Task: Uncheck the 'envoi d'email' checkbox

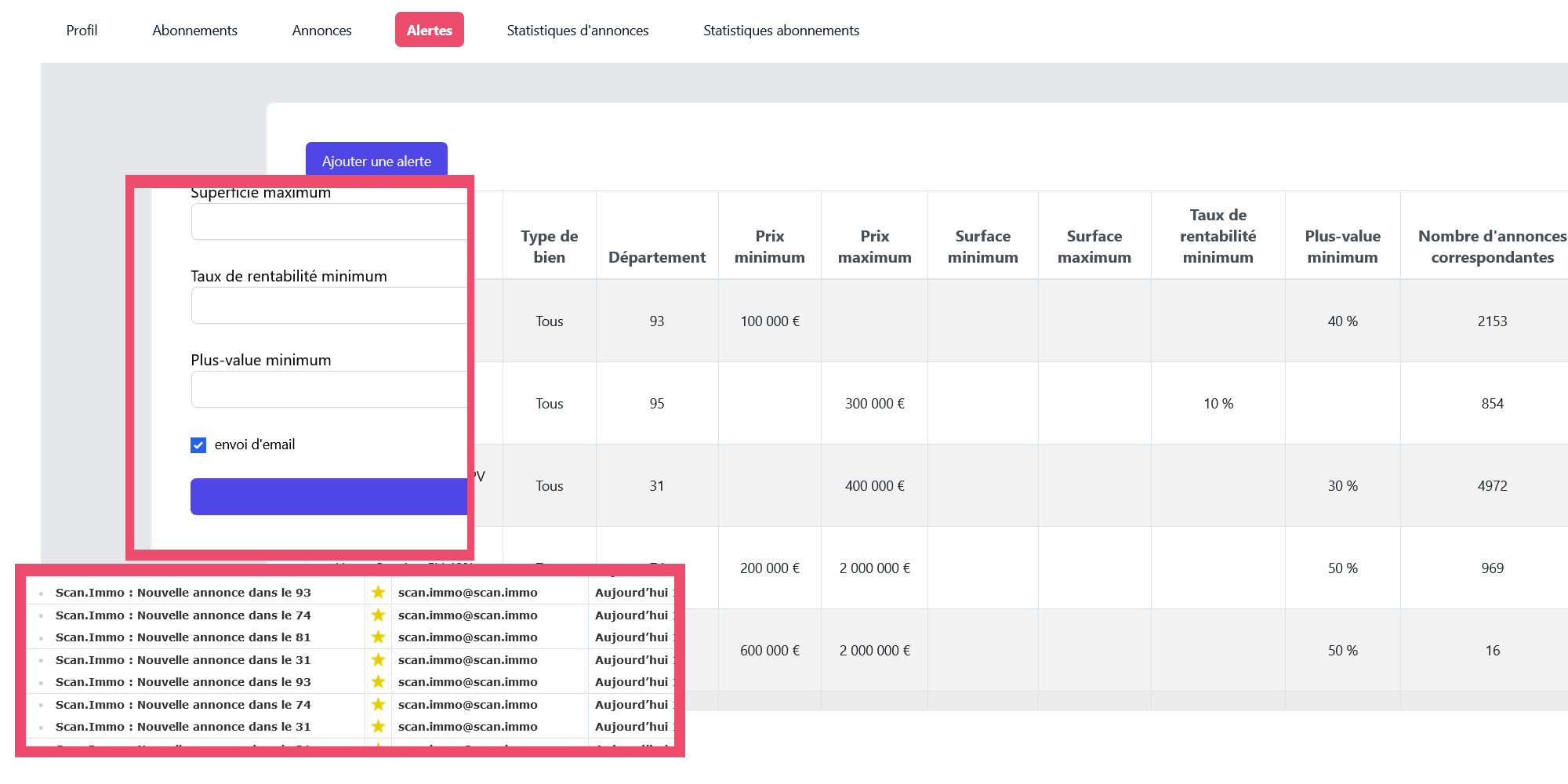Action: click(198, 445)
